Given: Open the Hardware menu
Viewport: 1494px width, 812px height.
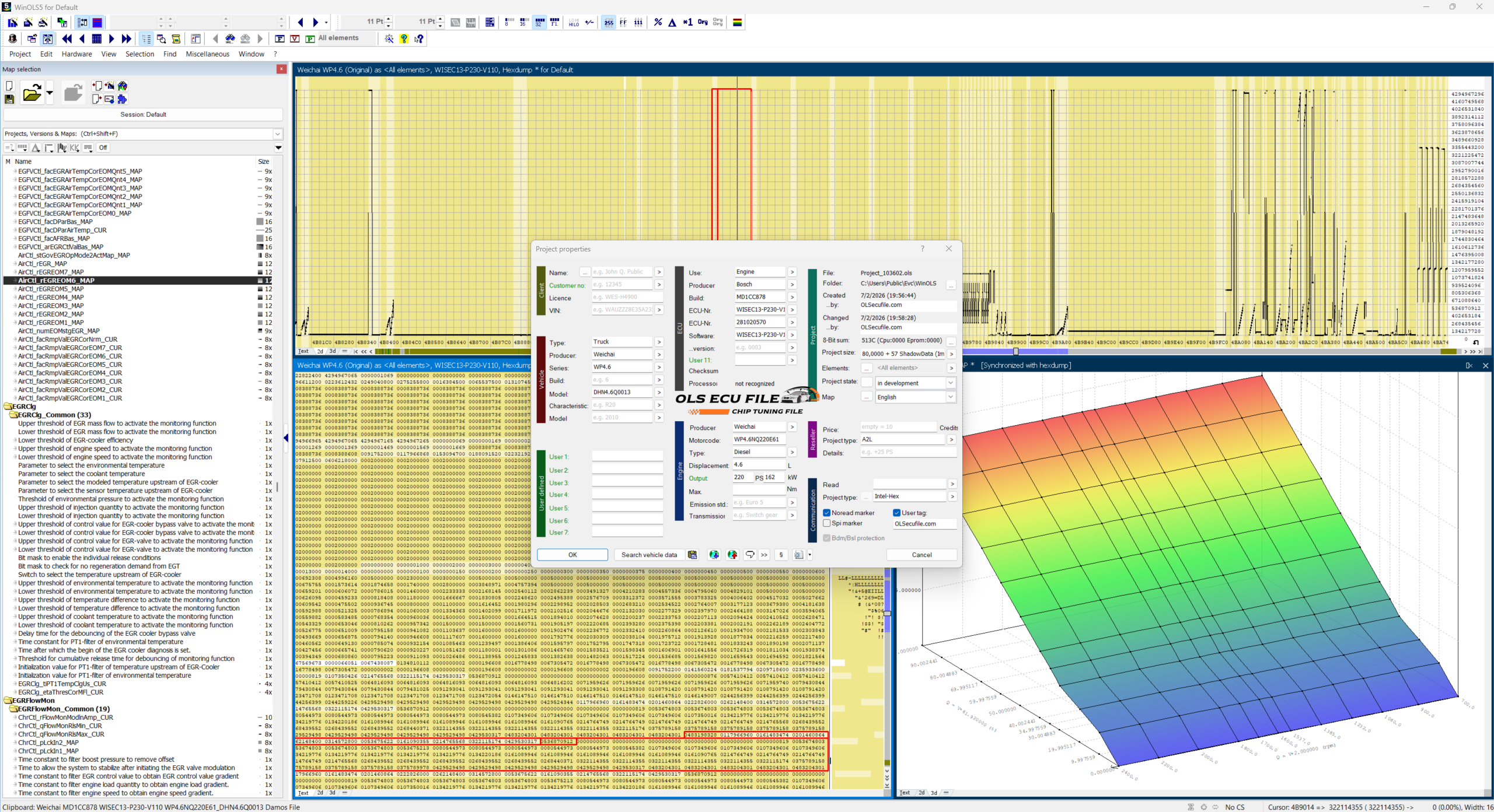Looking at the screenshot, I should coord(76,54).
